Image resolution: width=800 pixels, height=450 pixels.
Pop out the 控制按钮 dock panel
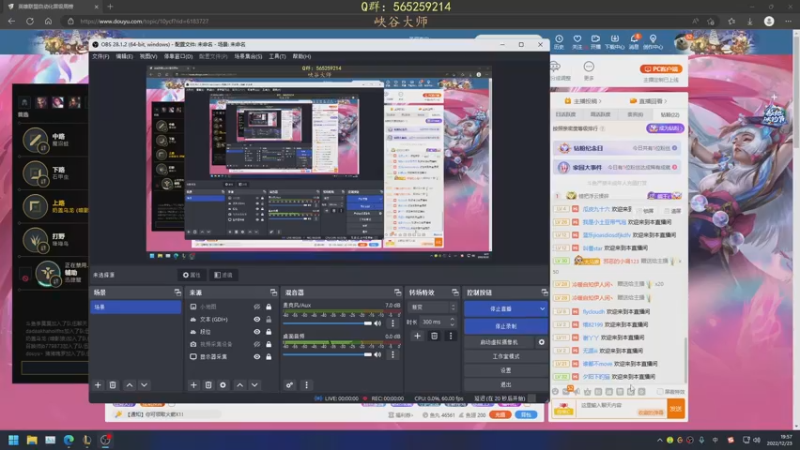pyautogui.click(x=544, y=292)
